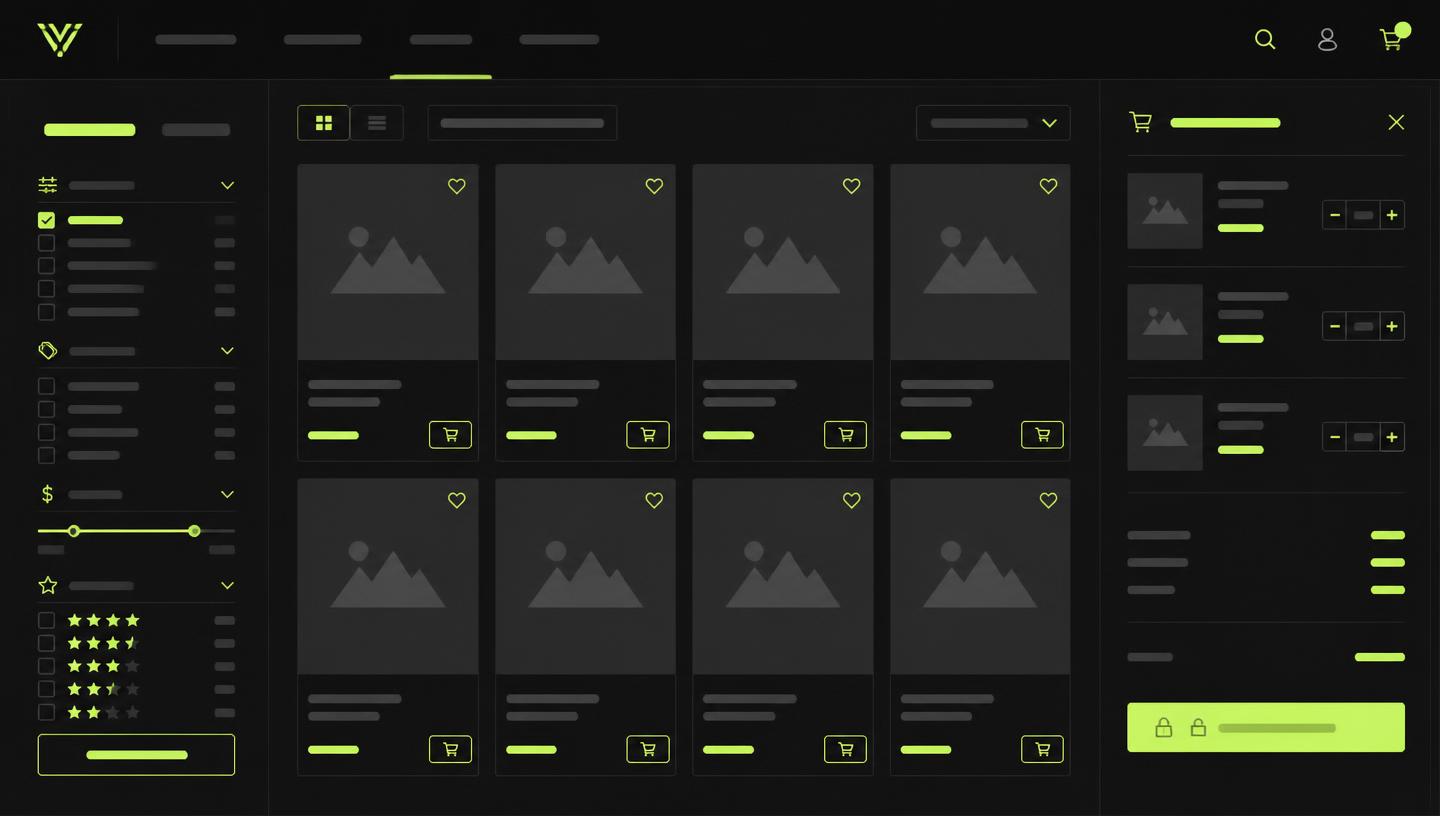Collapse the chevron beside the dollar-sign price heading
The image size is (1440, 816).
point(227,494)
